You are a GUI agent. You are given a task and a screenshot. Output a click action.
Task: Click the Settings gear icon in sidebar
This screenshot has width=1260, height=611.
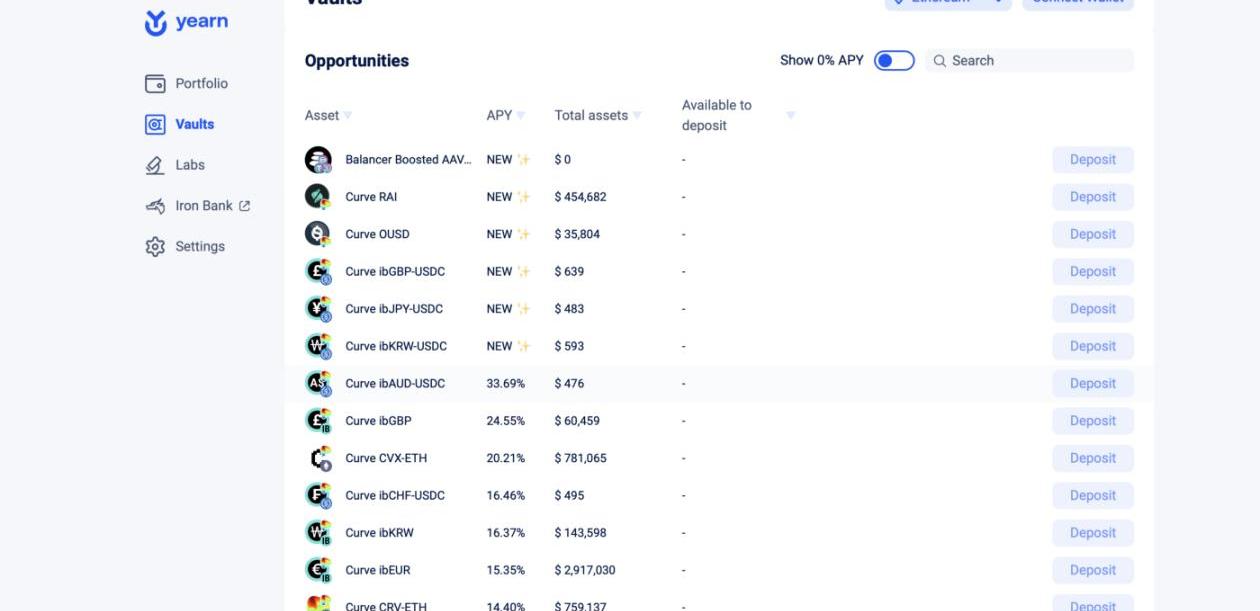155,247
